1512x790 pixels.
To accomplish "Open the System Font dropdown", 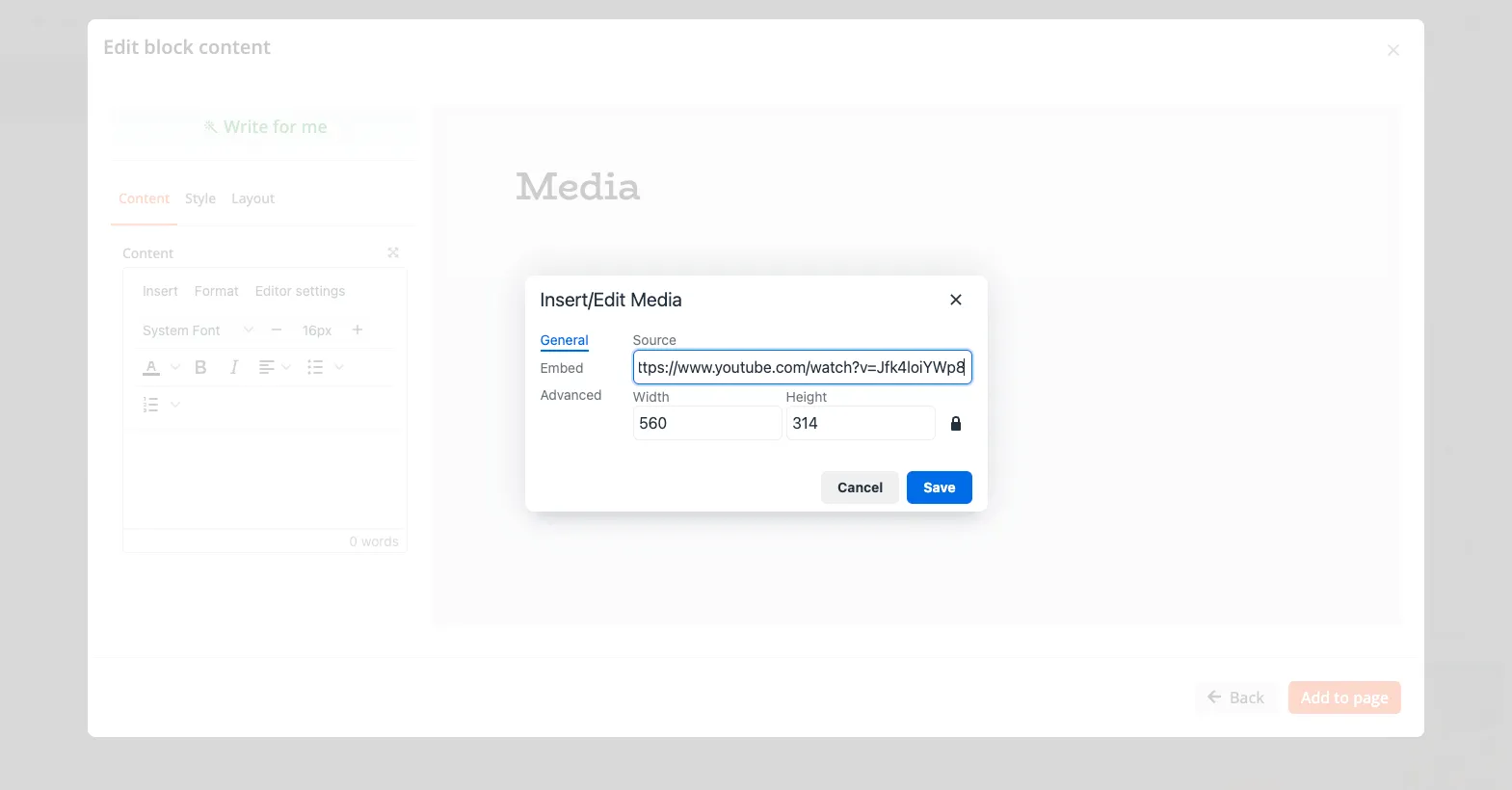I will 199,330.
